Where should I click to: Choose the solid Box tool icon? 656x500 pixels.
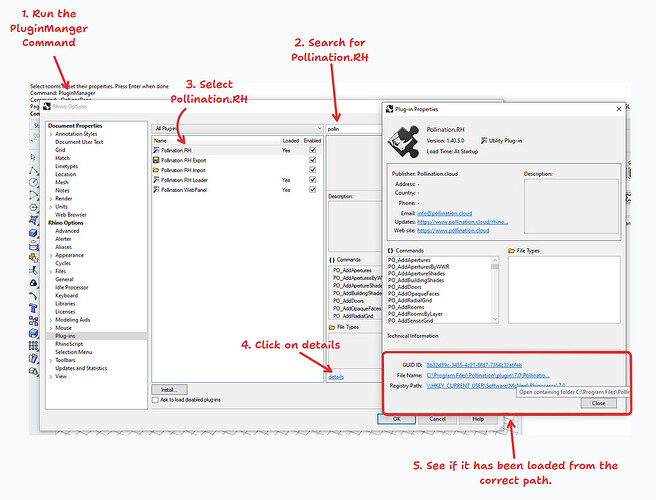[x=33, y=233]
